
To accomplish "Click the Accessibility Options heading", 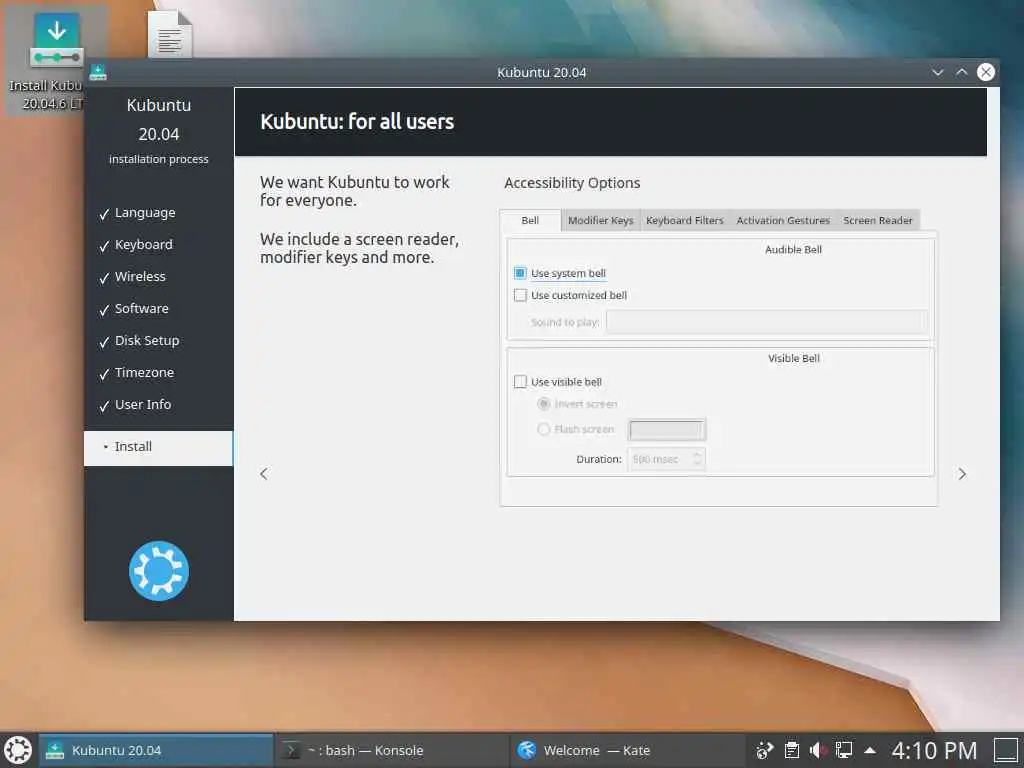I will tap(572, 183).
